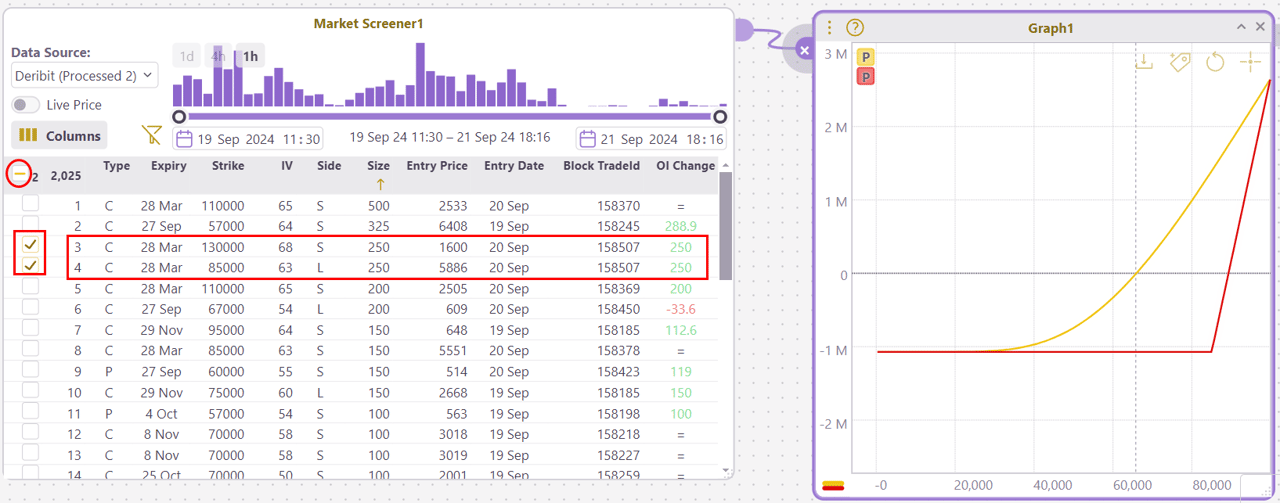Sort by the IV column header

click(x=286, y=166)
